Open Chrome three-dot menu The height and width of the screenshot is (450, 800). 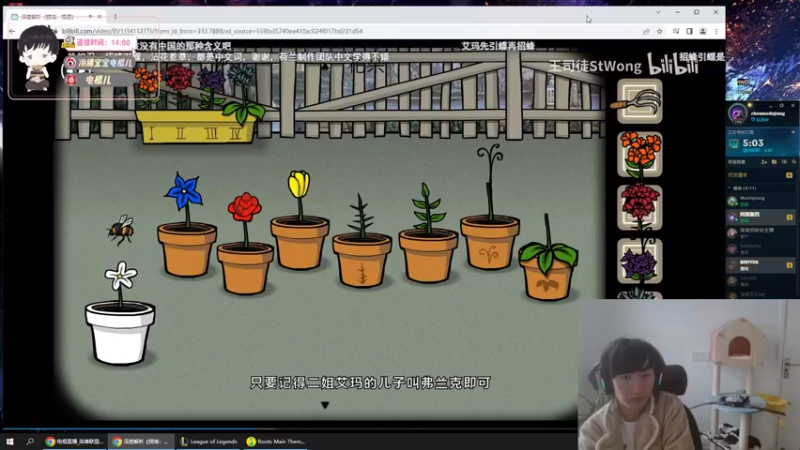tap(716, 31)
